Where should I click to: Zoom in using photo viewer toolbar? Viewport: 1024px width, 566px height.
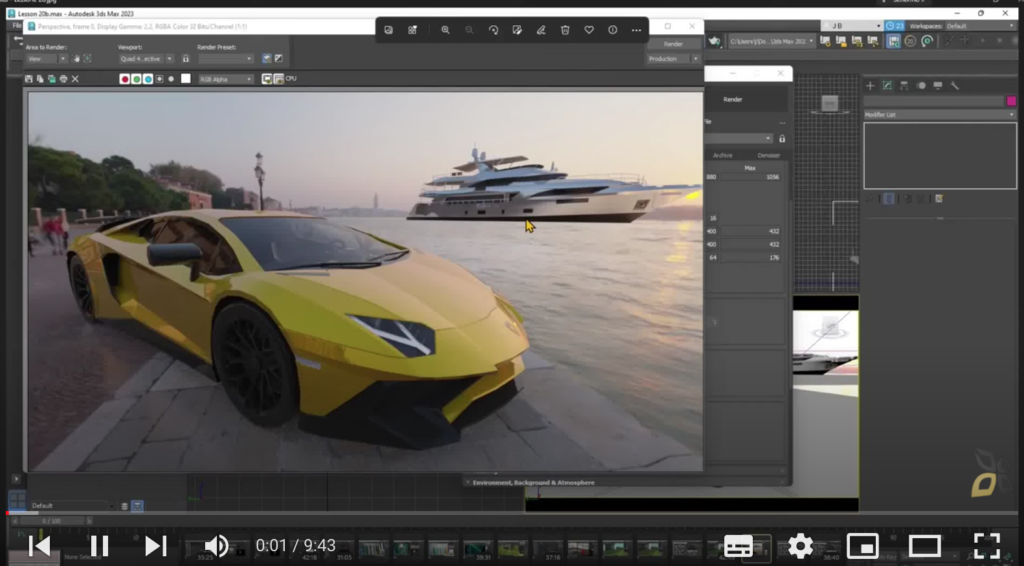445,30
